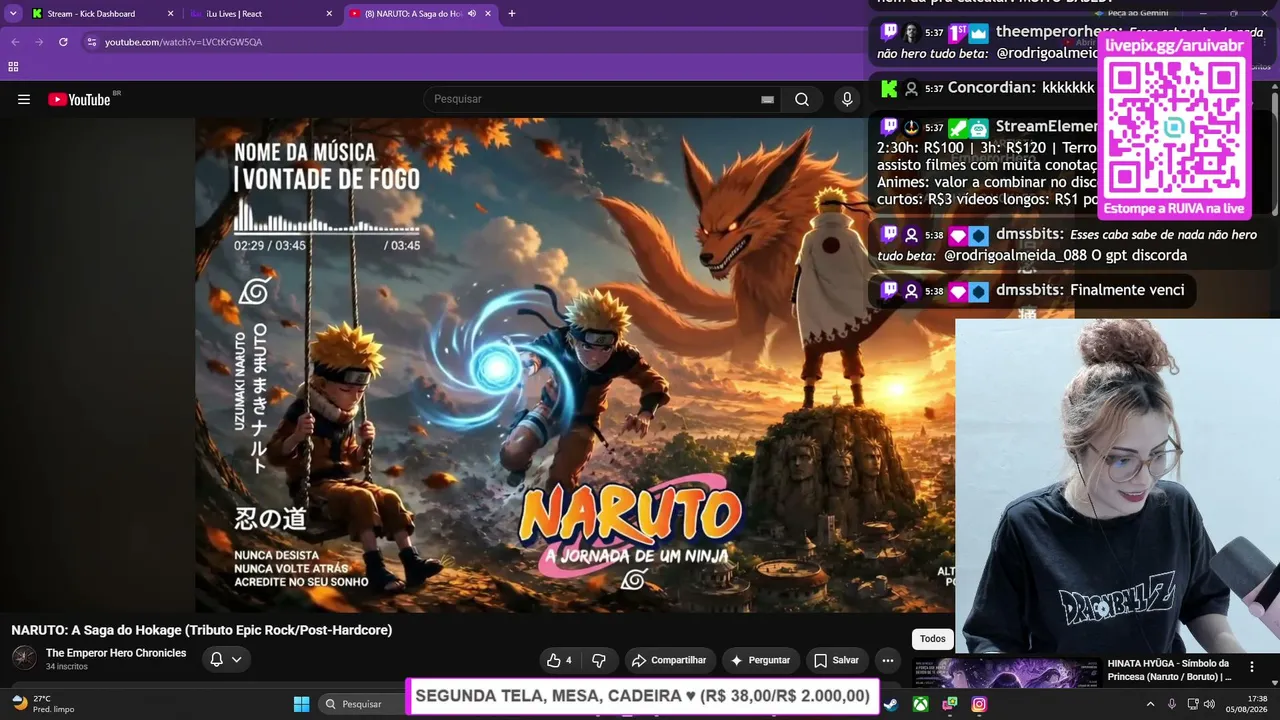Image resolution: width=1280 pixels, height=720 pixels.
Task: Open the HINATA HYŪGA suggested video title
Action: [x=1170, y=670]
